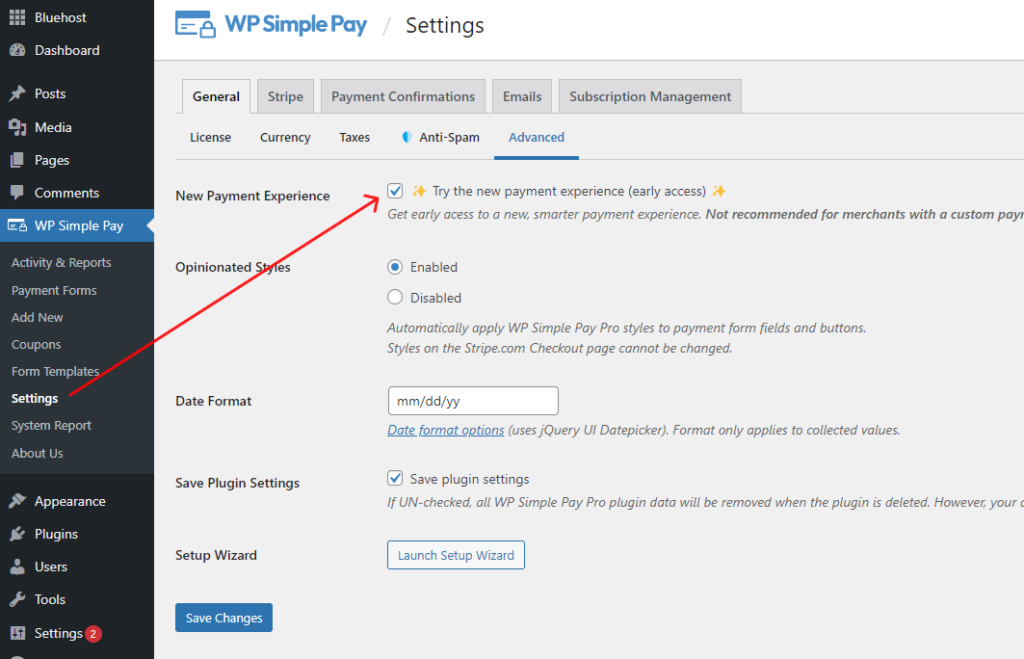Open Dashboard via its gauge icon
This screenshot has width=1024, height=659.
tap(17, 50)
